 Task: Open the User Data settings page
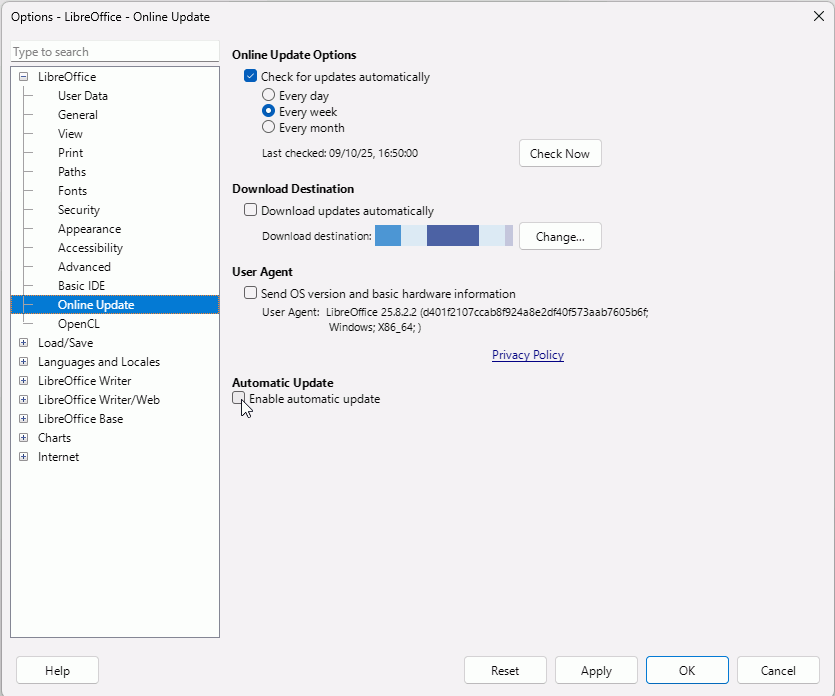tap(83, 96)
